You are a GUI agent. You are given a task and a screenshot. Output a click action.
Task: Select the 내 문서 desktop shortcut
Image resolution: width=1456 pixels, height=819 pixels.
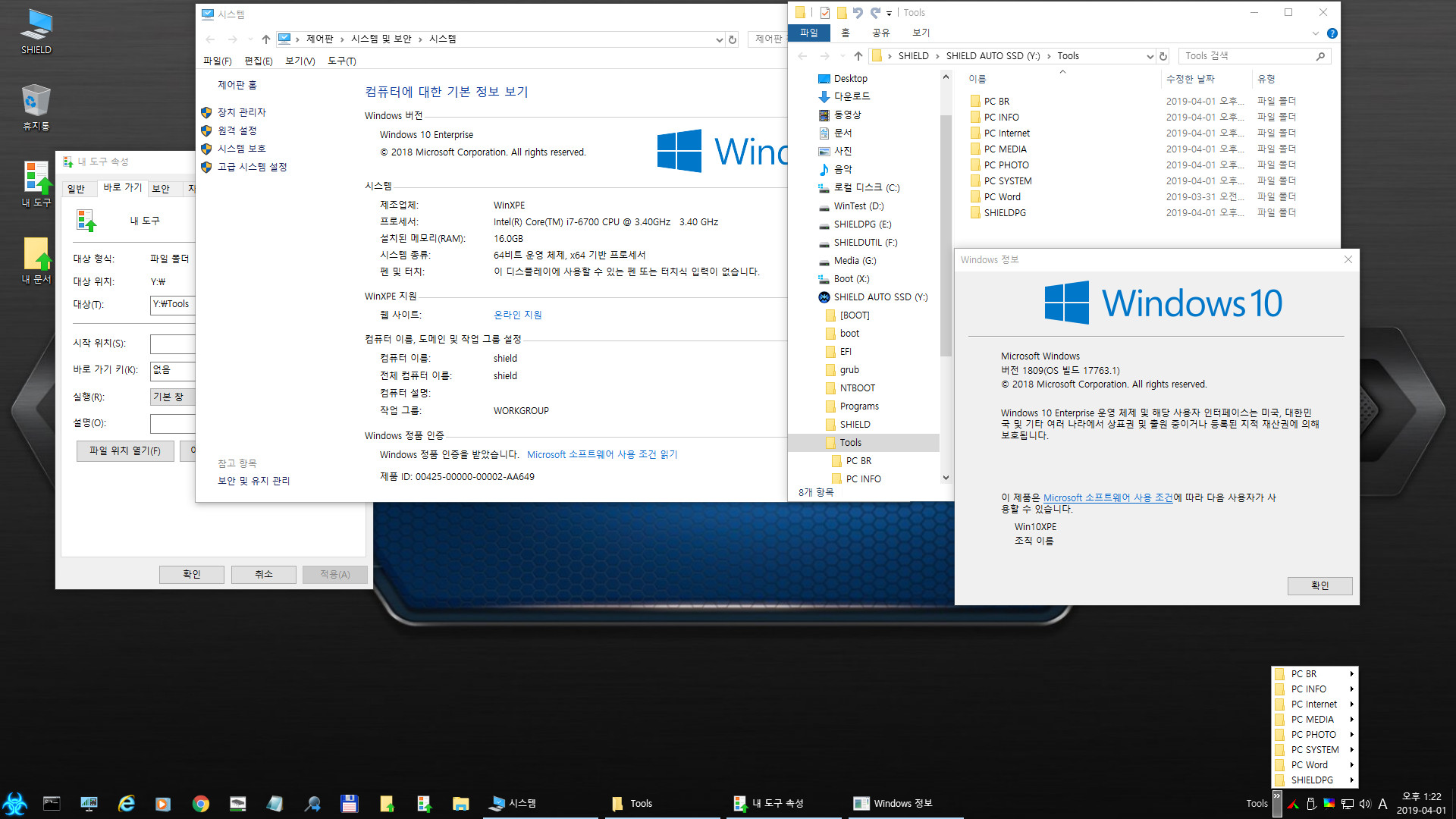pos(36,260)
